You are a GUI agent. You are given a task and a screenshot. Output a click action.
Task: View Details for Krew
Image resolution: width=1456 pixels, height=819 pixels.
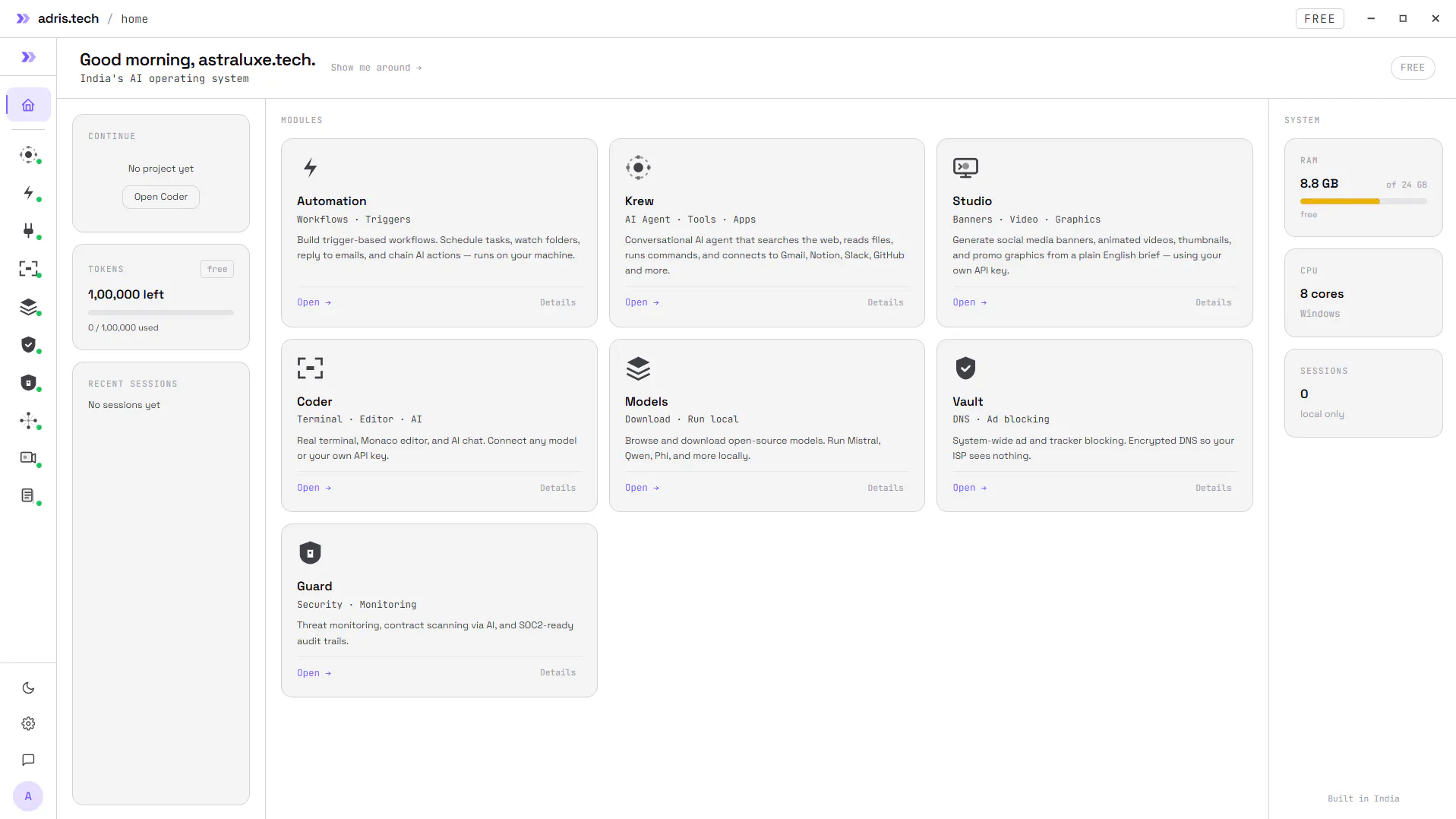click(x=886, y=302)
